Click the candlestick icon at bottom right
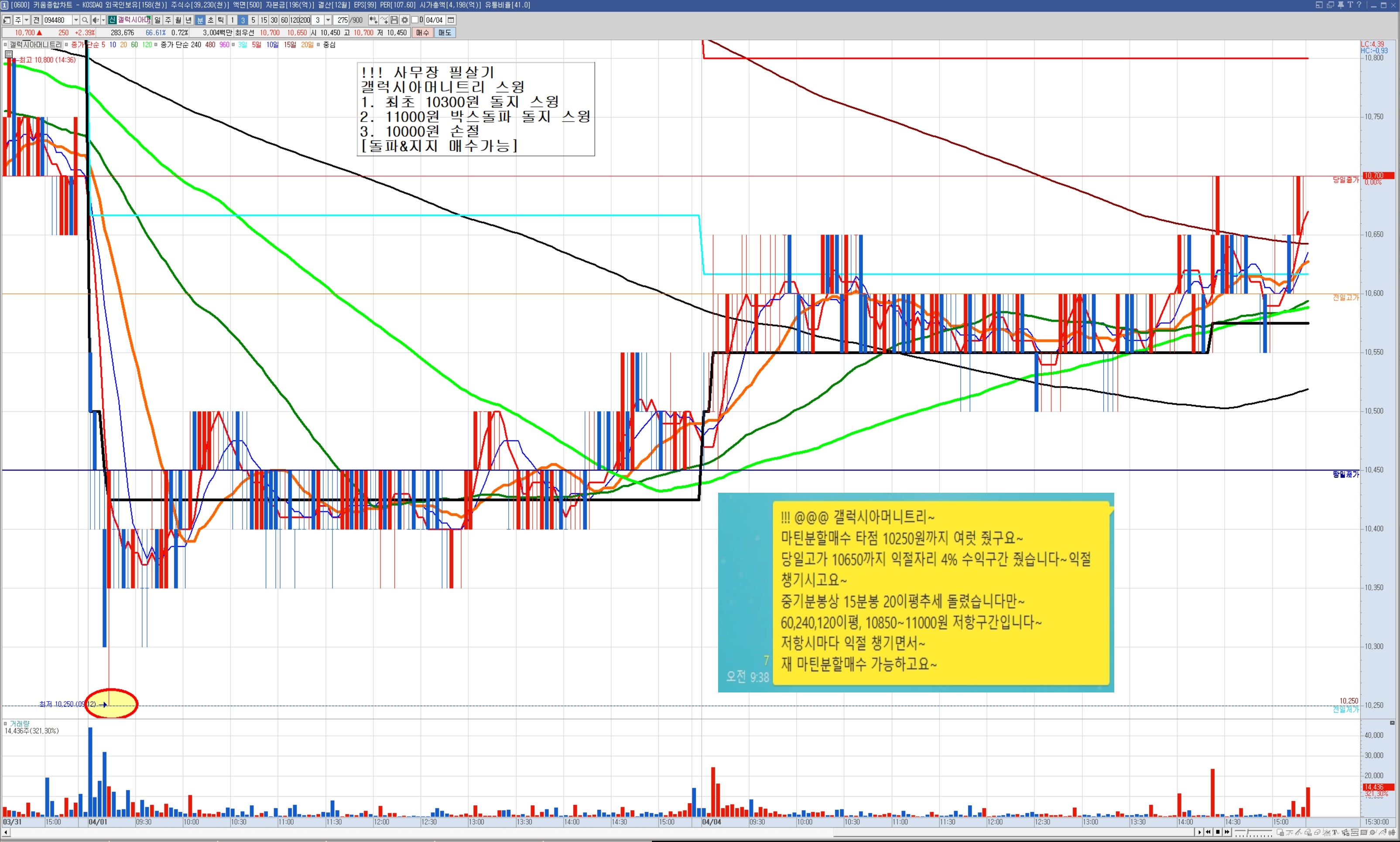Viewport: 1400px width, 842px height. pyautogui.click(x=1391, y=832)
